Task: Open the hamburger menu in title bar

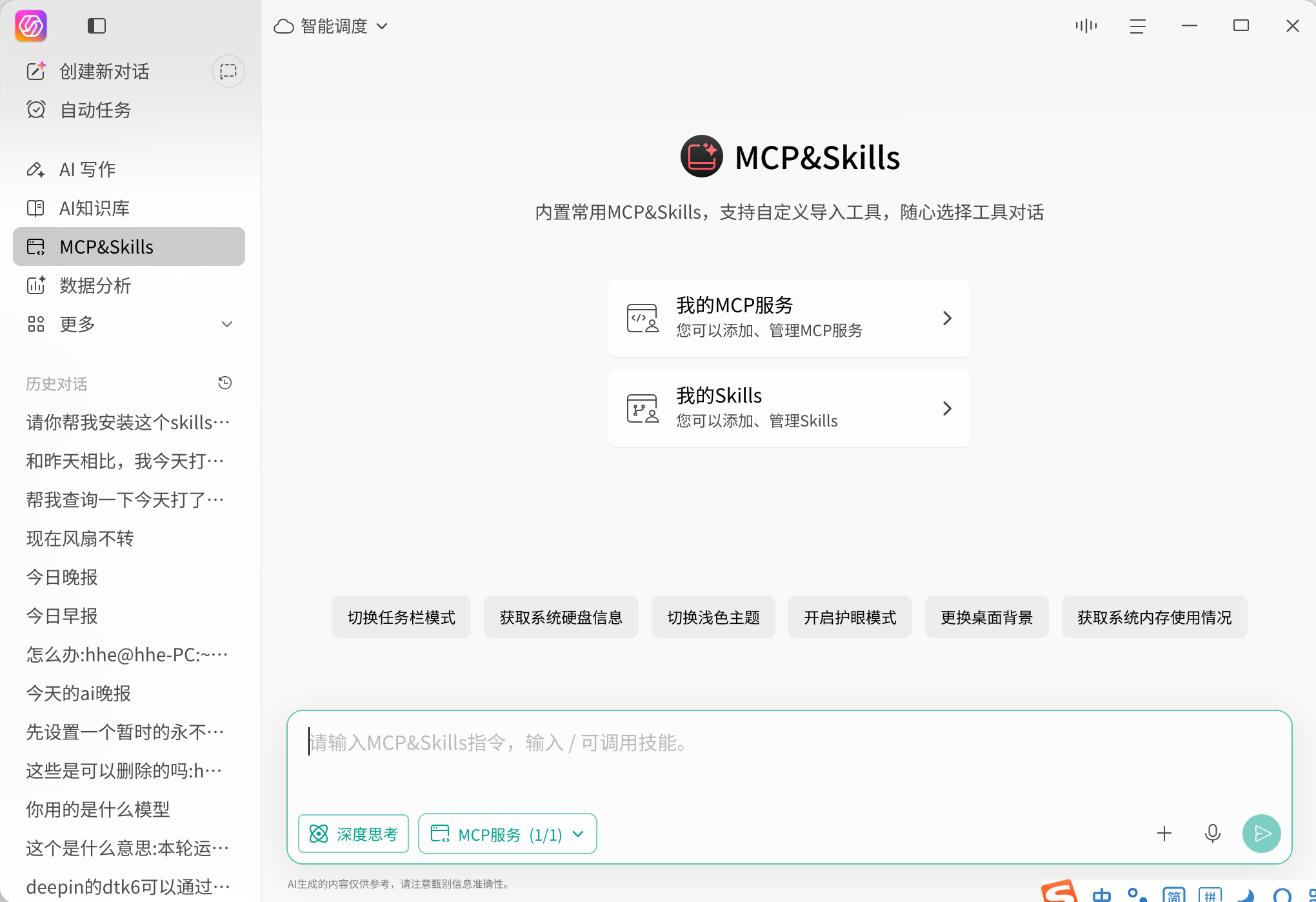Action: coord(1138,26)
